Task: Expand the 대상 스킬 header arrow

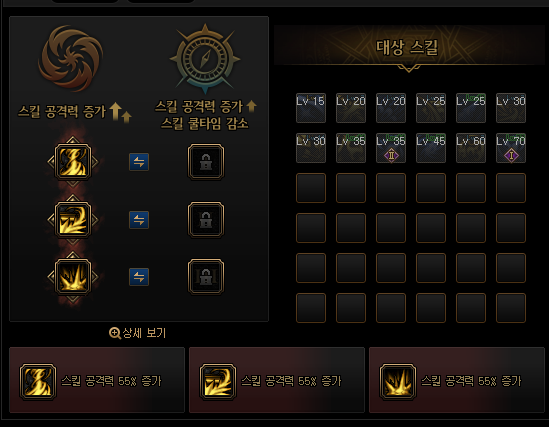Action: 409,68
